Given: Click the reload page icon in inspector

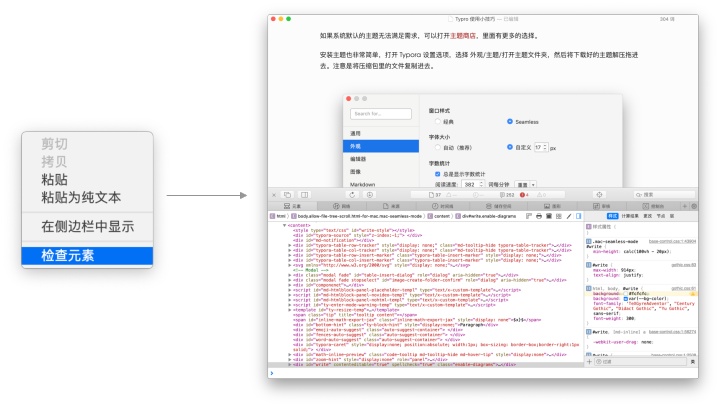Looking at the screenshot, I should tap(352, 195).
